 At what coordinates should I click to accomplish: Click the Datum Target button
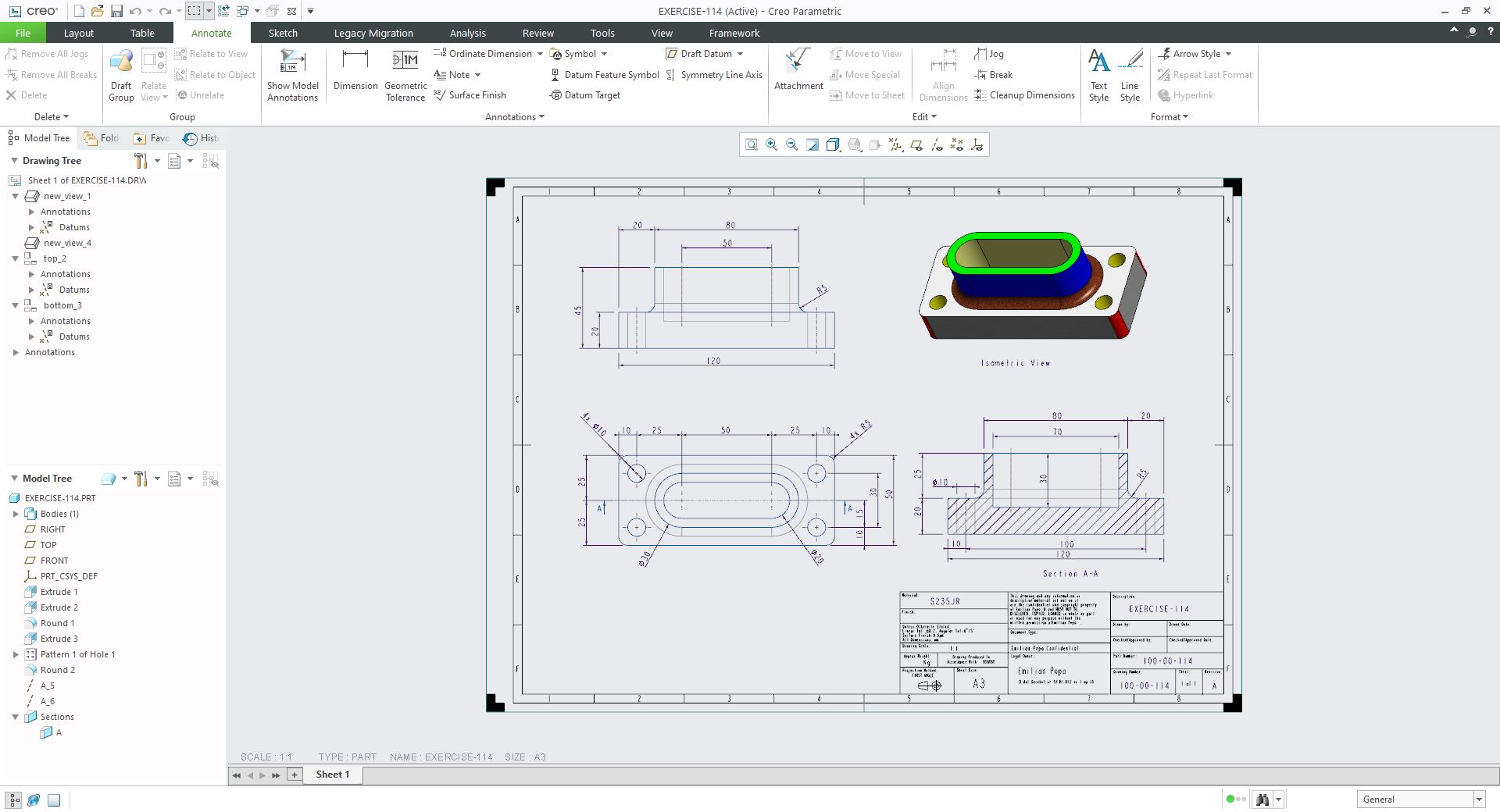[584, 95]
